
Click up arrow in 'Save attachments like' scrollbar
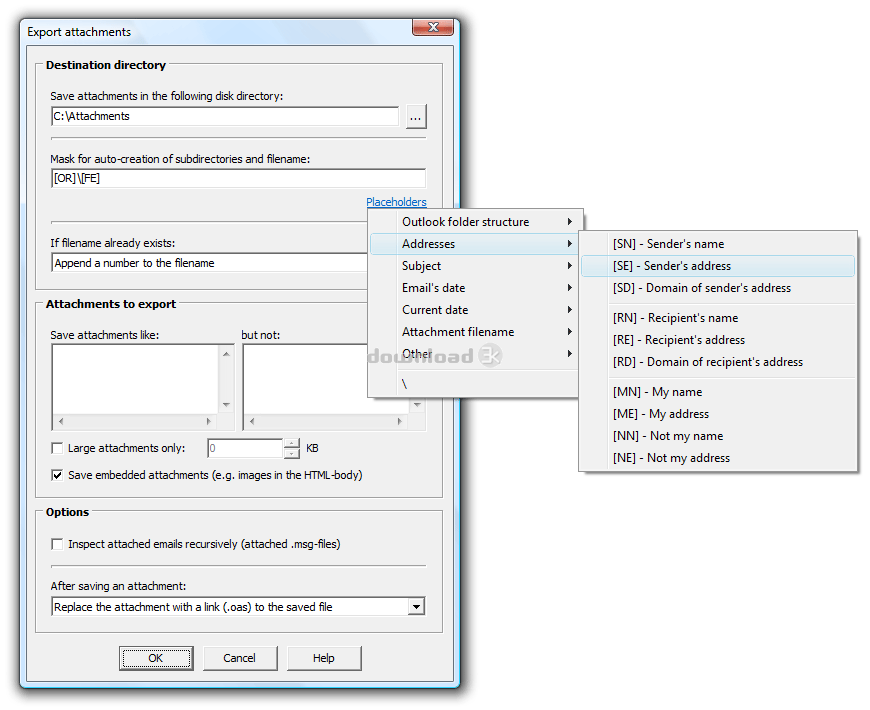226,354
